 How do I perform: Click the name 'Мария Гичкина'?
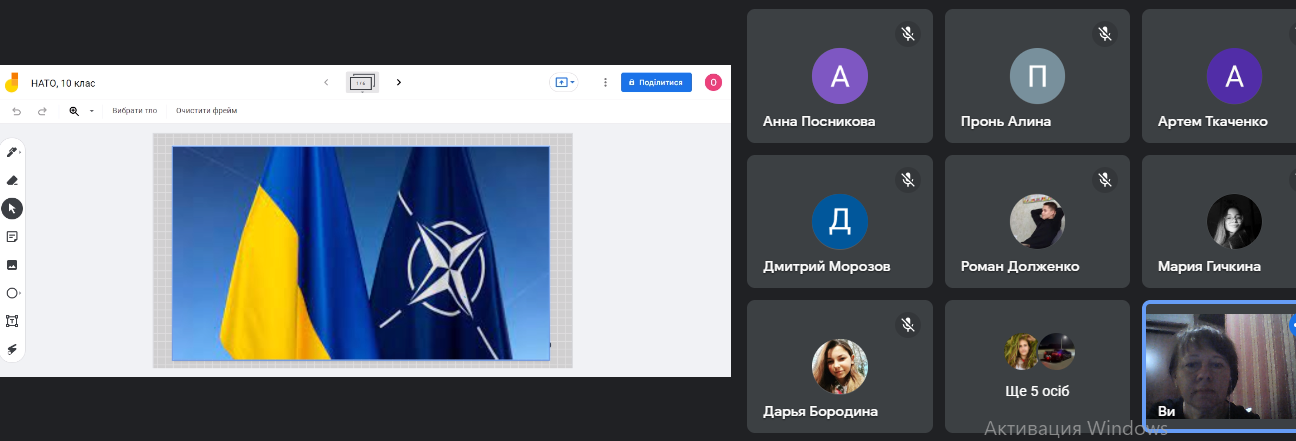pos(1209,267)
